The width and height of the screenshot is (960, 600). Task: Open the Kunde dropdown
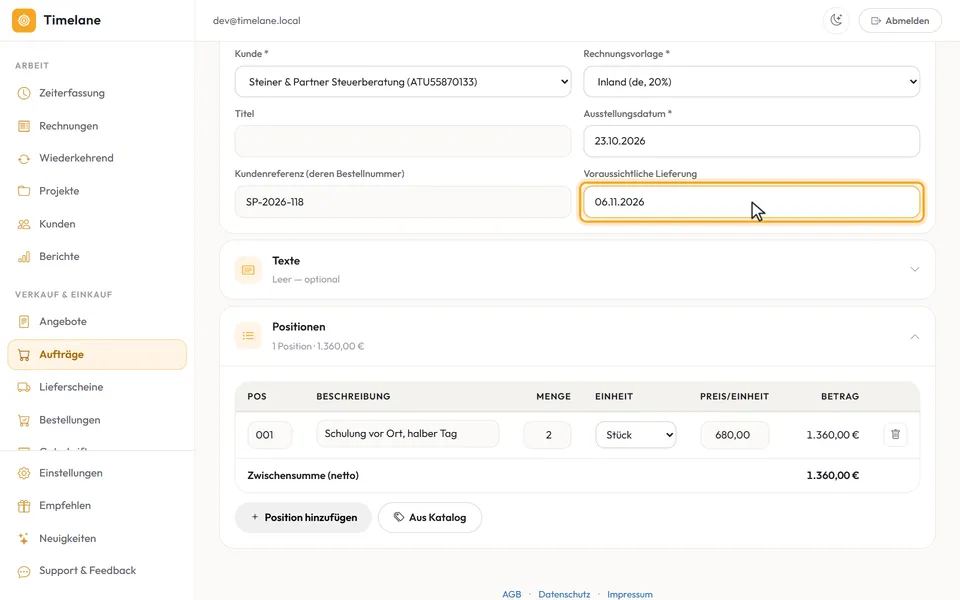[403, 81]
